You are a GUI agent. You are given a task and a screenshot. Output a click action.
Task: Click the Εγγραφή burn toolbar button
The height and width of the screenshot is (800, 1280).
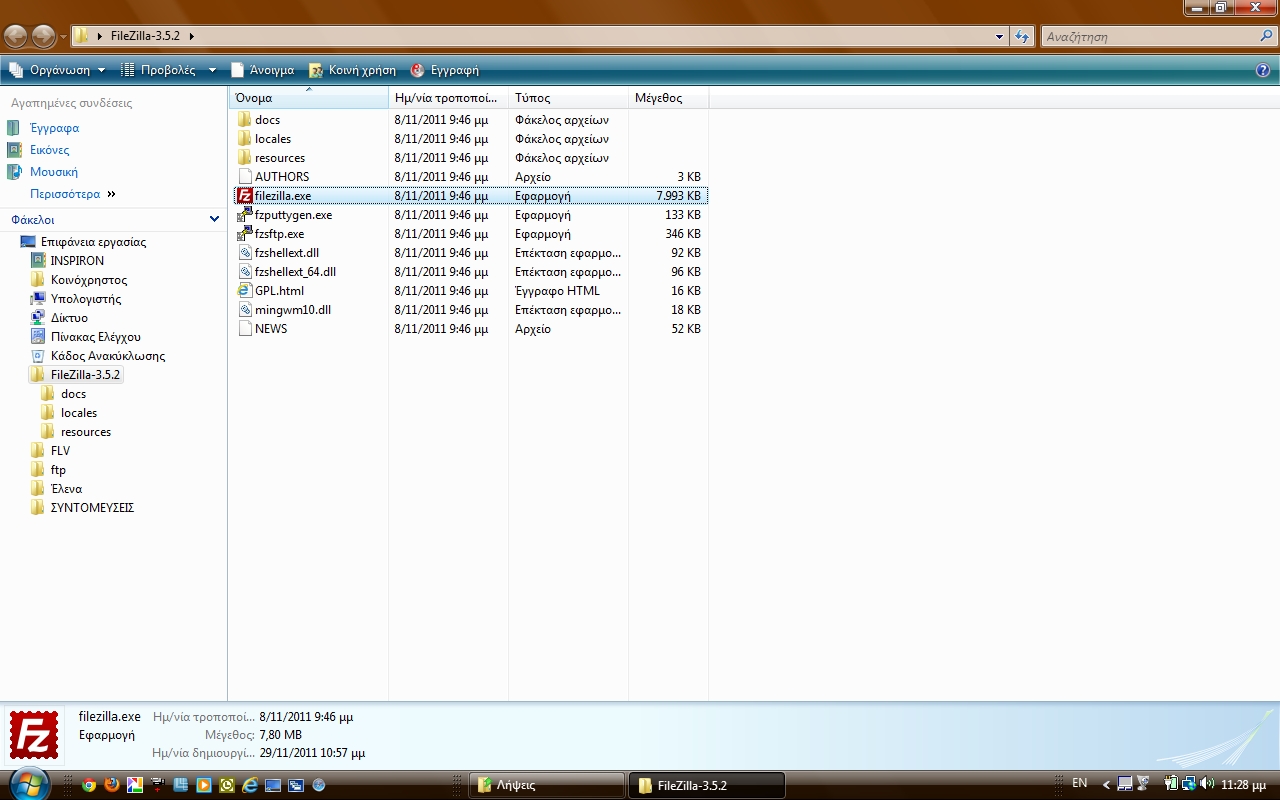pos(445,70)
